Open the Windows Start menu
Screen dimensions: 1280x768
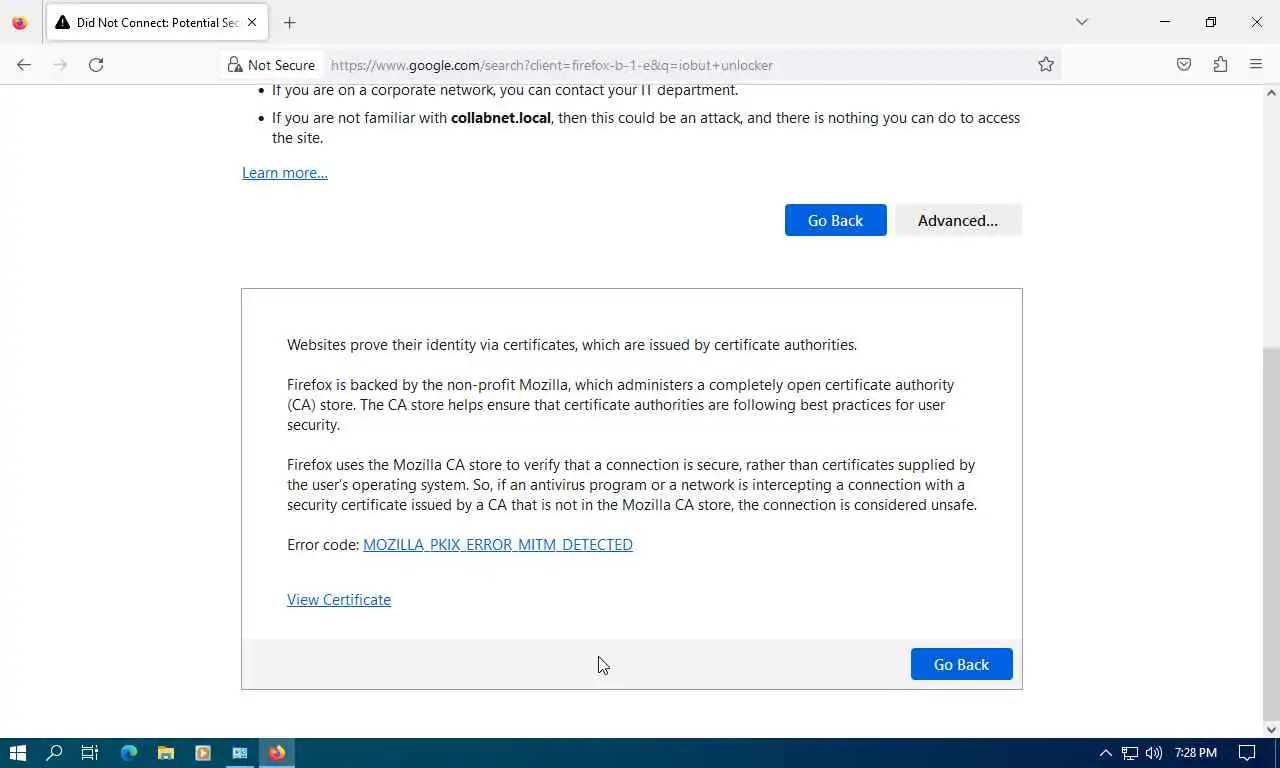(18, 753)
